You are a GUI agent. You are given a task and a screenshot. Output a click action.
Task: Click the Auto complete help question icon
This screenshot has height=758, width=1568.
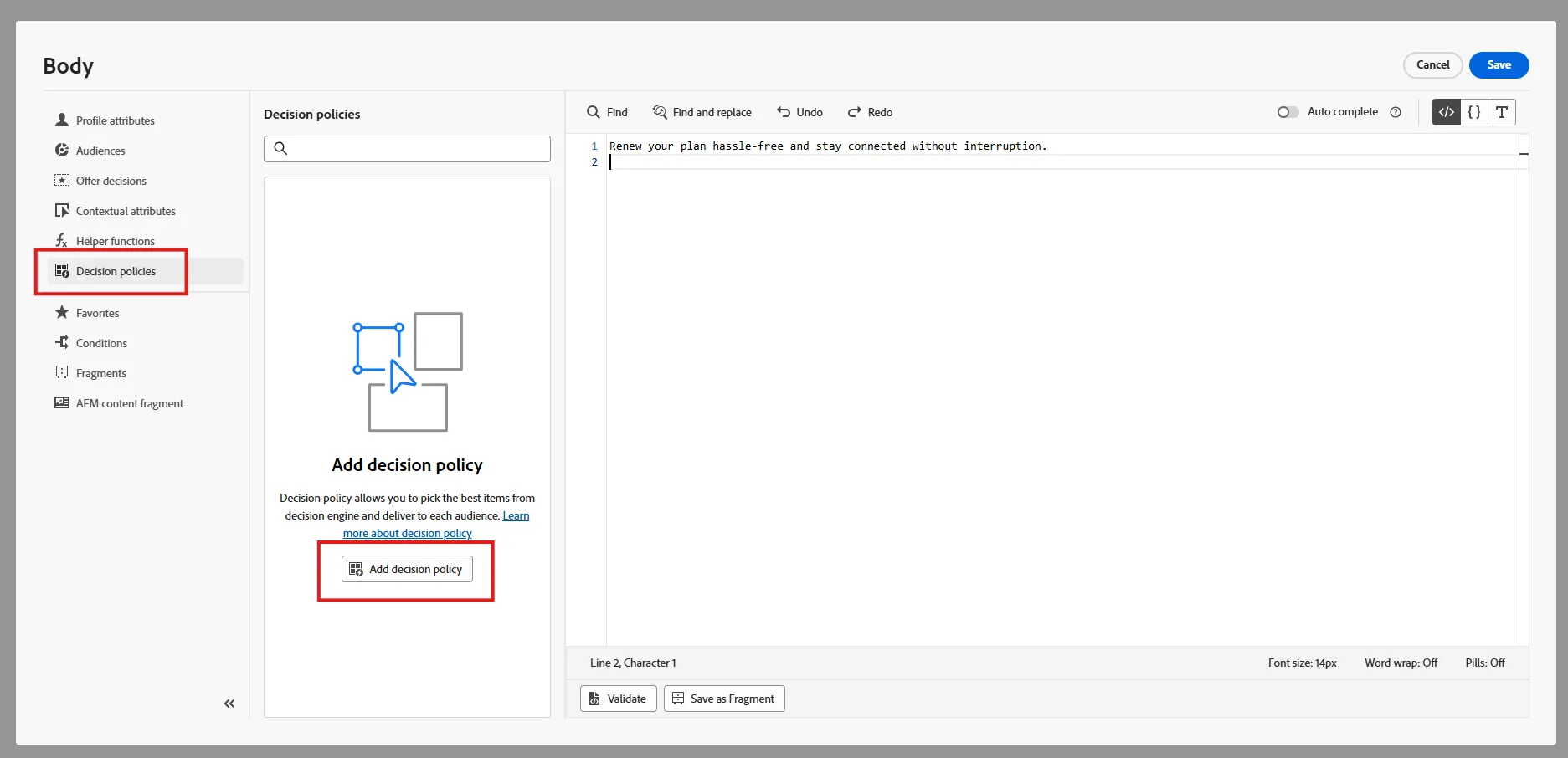coord(1396,112)
